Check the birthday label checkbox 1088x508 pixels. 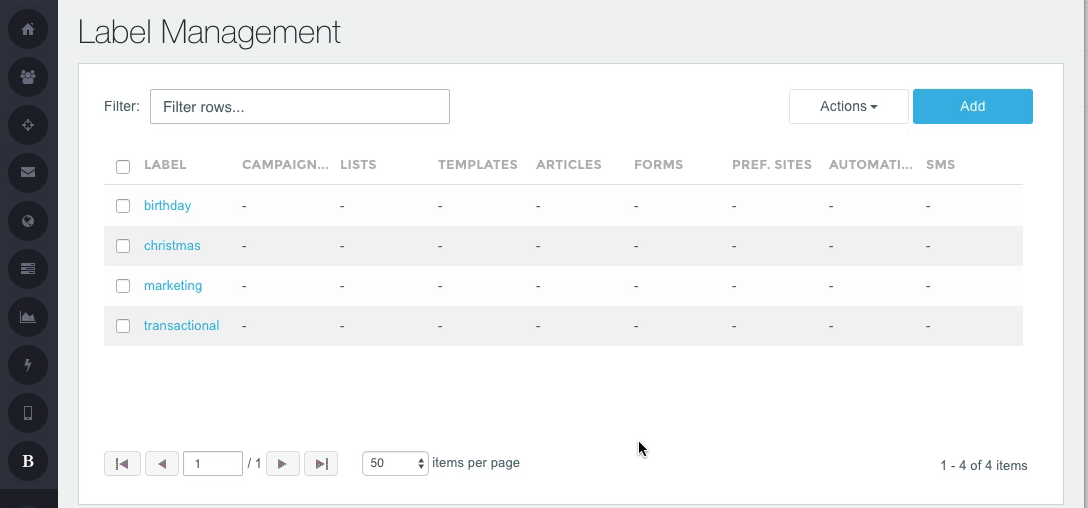[x=123, y=206]
